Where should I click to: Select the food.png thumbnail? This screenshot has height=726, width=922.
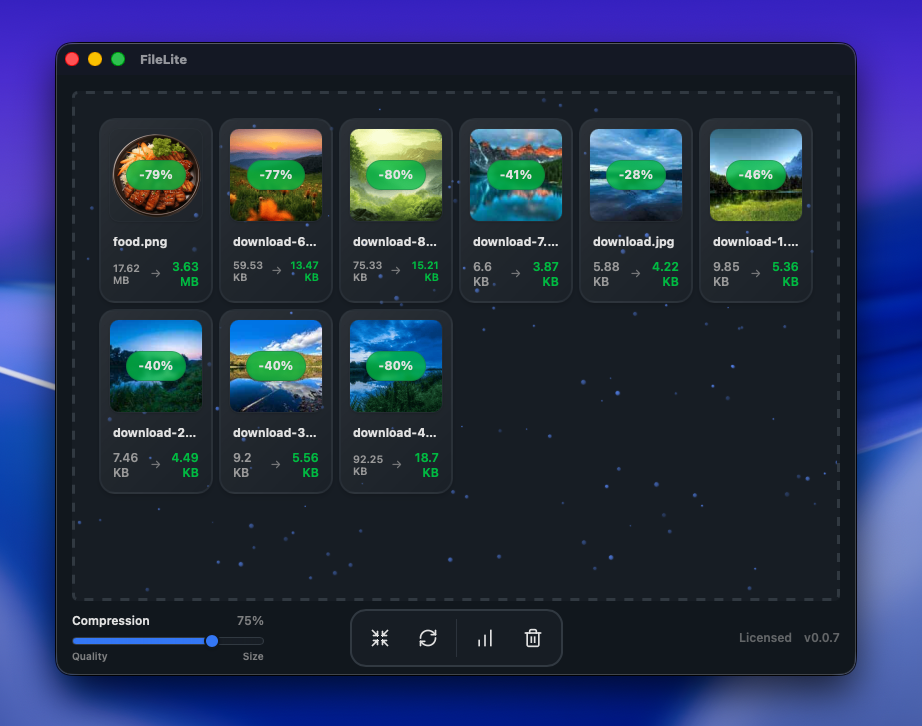(155, 174)
